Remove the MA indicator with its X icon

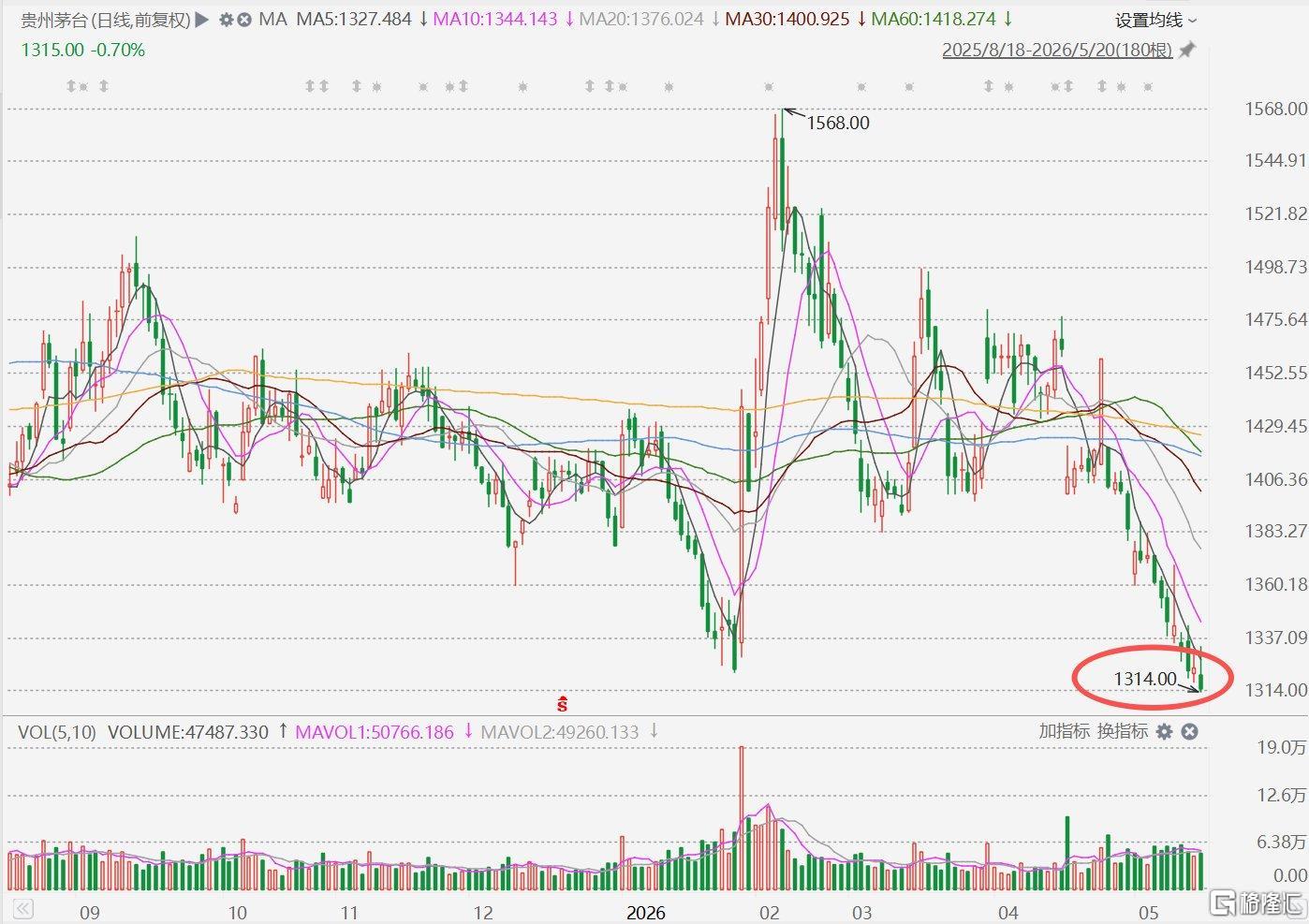[244, 20]
